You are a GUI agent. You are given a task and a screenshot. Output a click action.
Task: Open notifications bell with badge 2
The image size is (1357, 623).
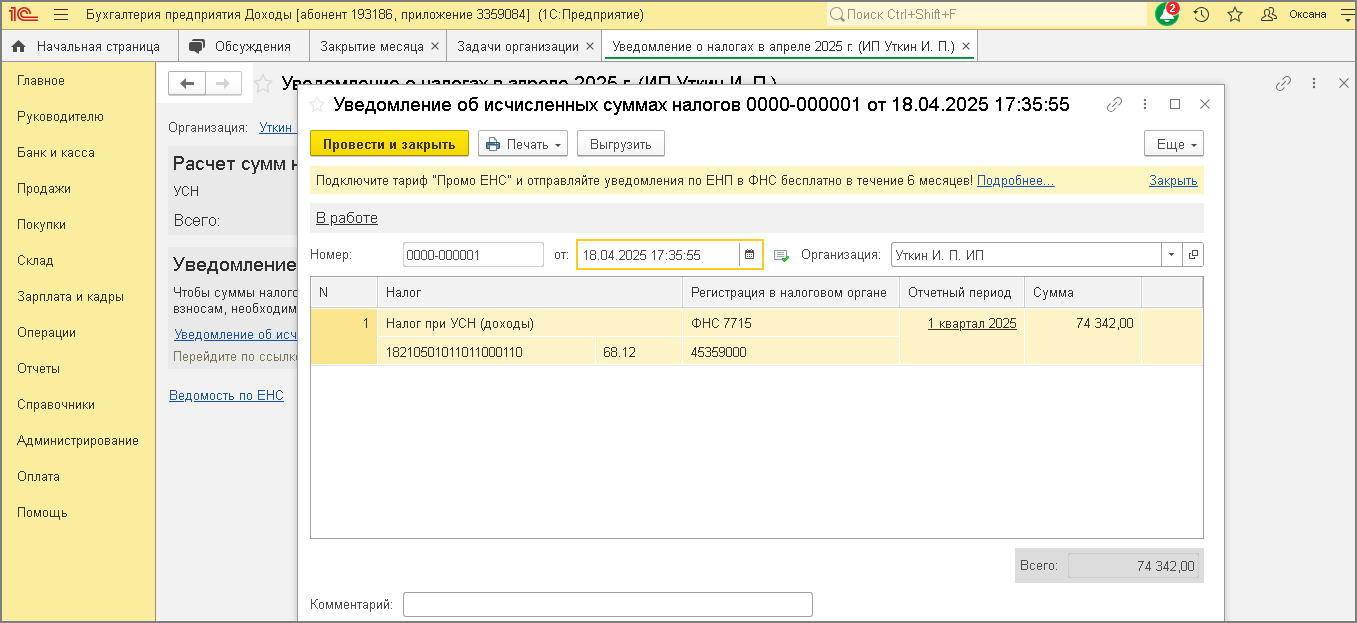coord(1167,15)
